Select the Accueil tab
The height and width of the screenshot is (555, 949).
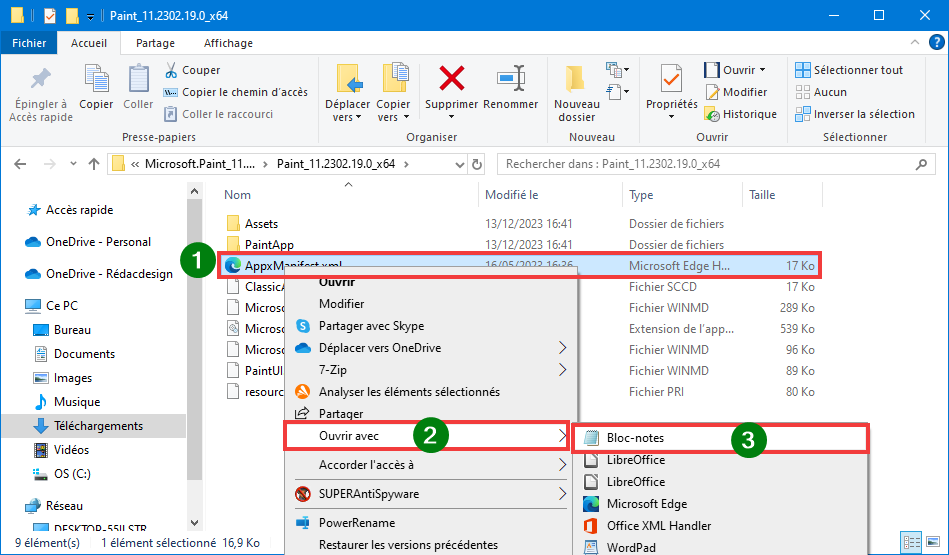coord(89,43)
